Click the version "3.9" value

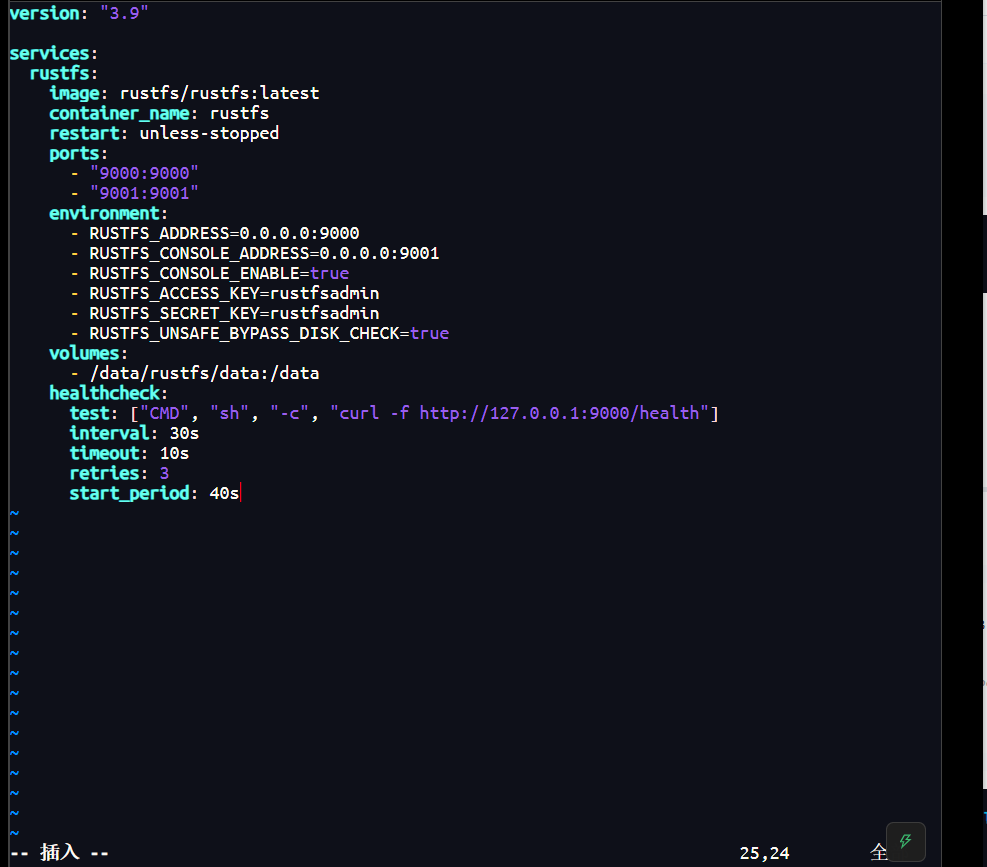click(124, 13)
